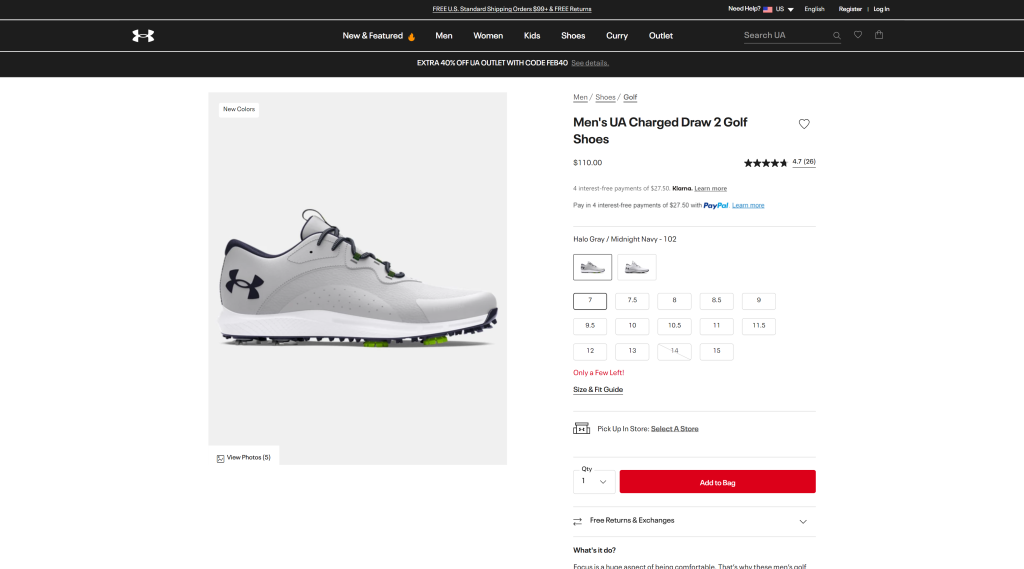Click the store pickup icon
This screenshot has width=1024, height=569.
tap(581, 429)
